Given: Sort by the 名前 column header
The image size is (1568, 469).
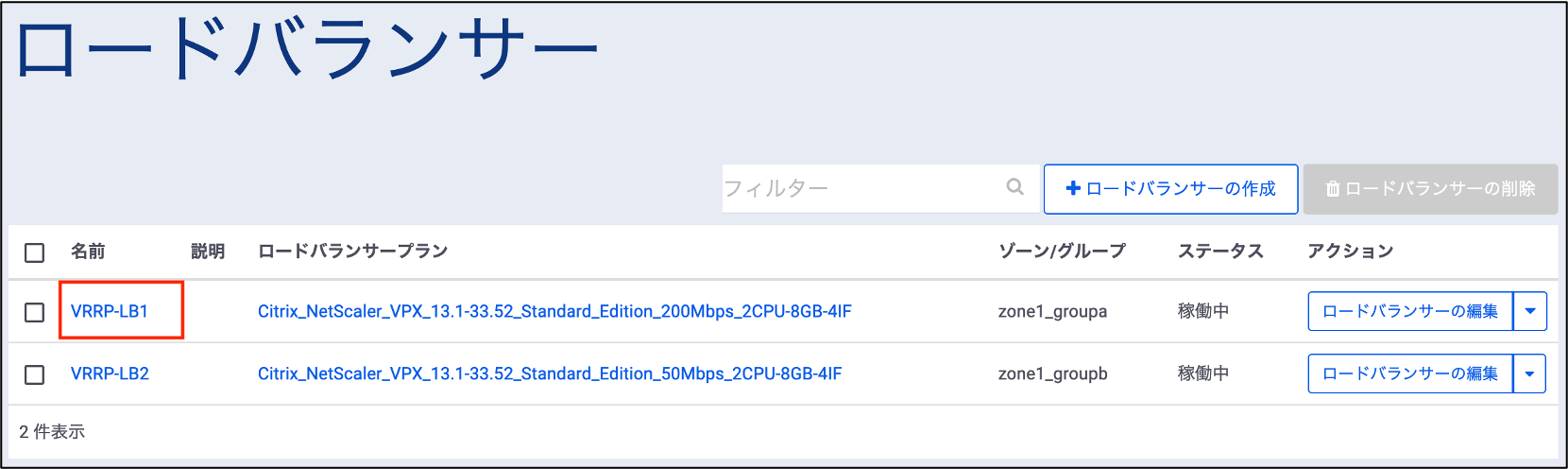Looking at the screenshot, I should coord(88,252).
